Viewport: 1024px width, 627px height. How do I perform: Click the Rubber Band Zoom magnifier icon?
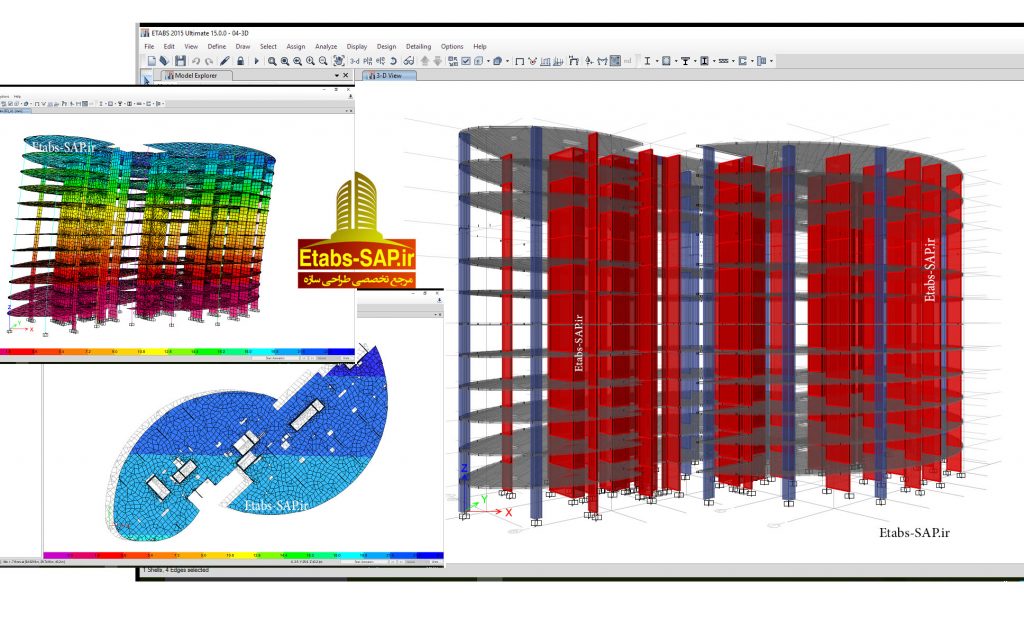tap(272, 61)
